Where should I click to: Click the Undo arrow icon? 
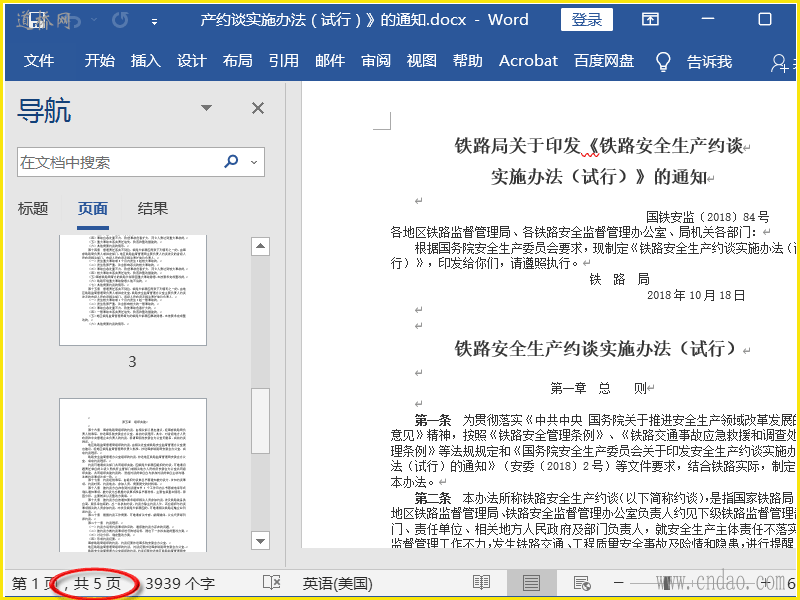[x=74, y=20]
